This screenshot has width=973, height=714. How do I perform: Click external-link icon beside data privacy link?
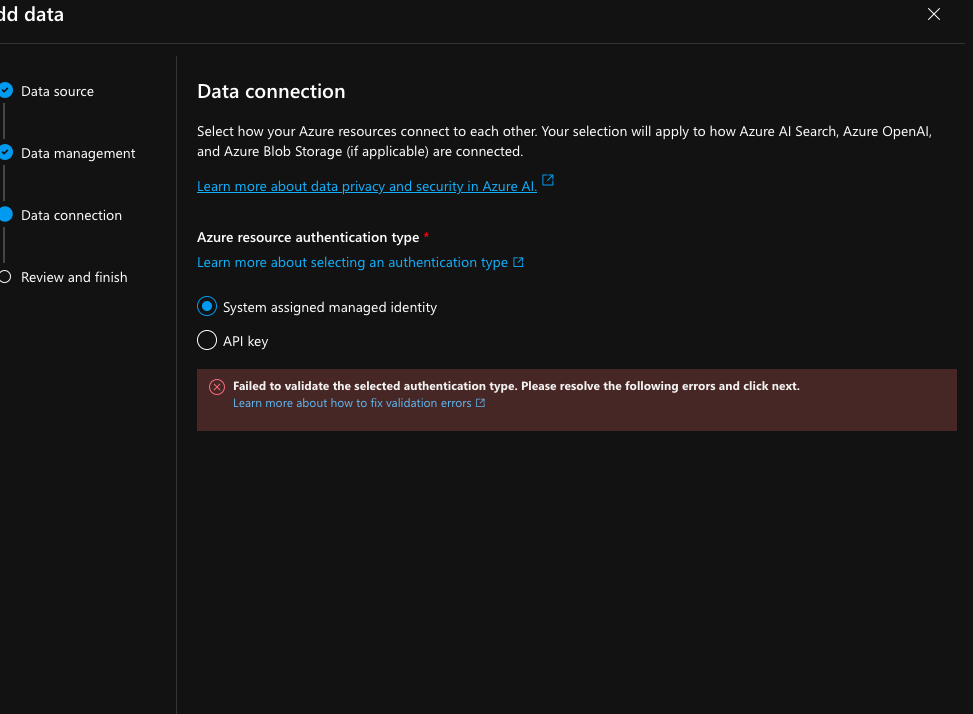pos(548,182)
